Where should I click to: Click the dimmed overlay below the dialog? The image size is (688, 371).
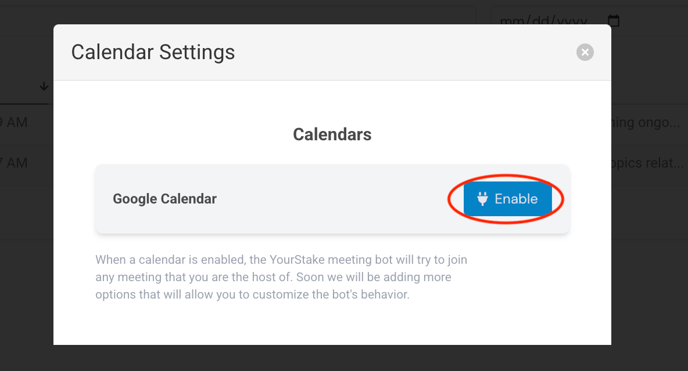332,358
